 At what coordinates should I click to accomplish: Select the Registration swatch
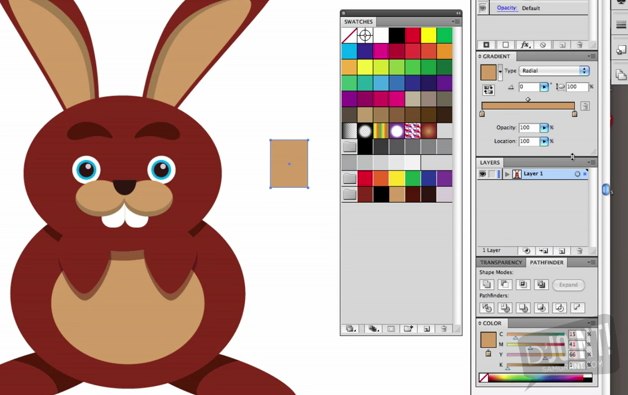[365, 35]
